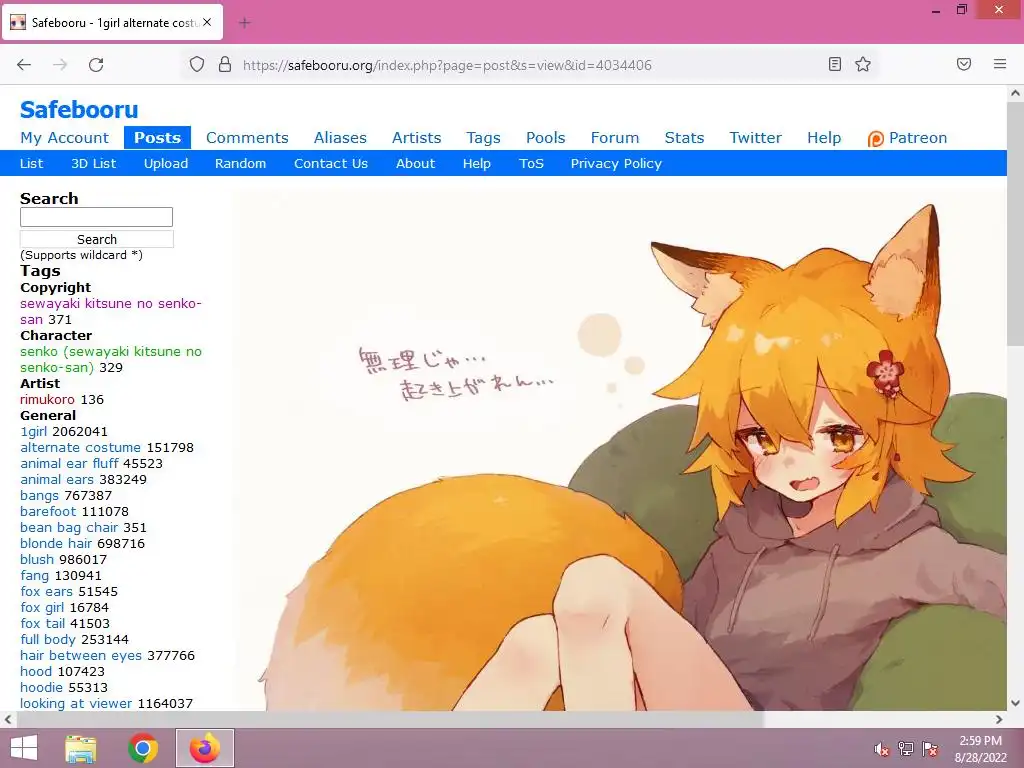The image size is (1024, 768).
Task: Open the fox tail tag
Action: (x=42, y=623)
